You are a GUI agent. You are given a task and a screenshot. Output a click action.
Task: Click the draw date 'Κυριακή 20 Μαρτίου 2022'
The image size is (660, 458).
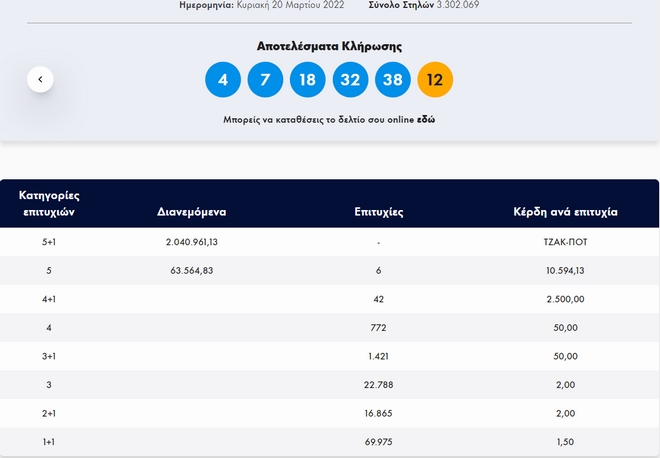coord(291,5)
